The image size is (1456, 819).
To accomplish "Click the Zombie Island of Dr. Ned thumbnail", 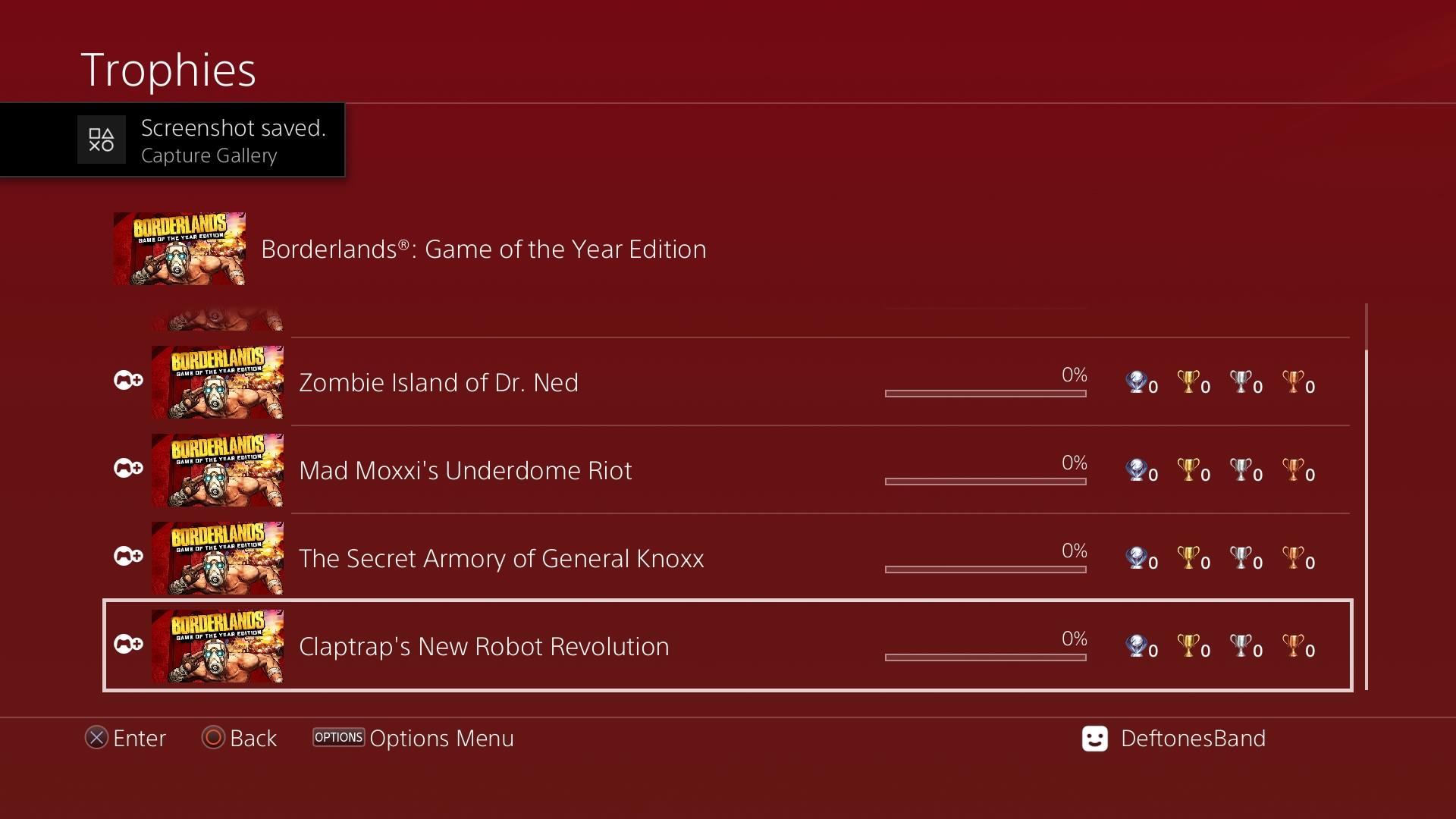I will [218, 382].
